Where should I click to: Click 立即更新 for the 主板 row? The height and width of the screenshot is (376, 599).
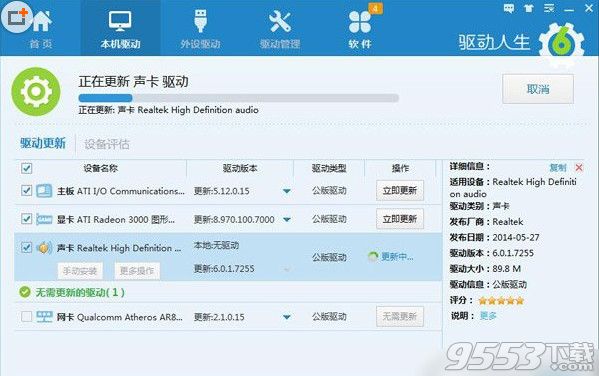tap(400, 190)
